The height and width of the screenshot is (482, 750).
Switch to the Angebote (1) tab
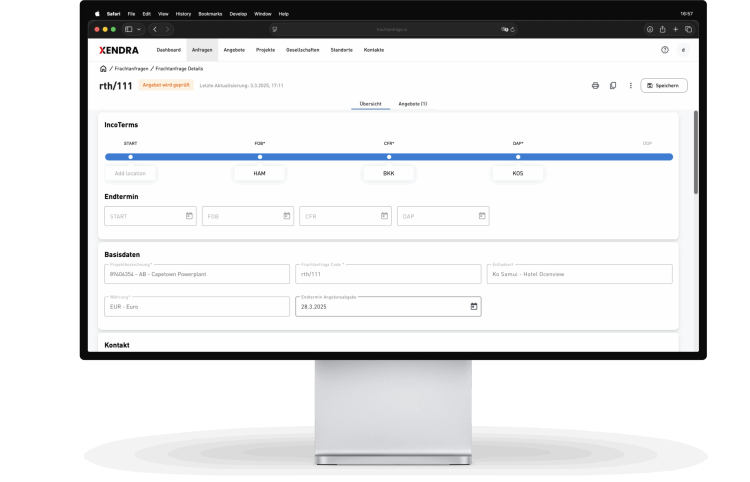[x=412, y=104]
